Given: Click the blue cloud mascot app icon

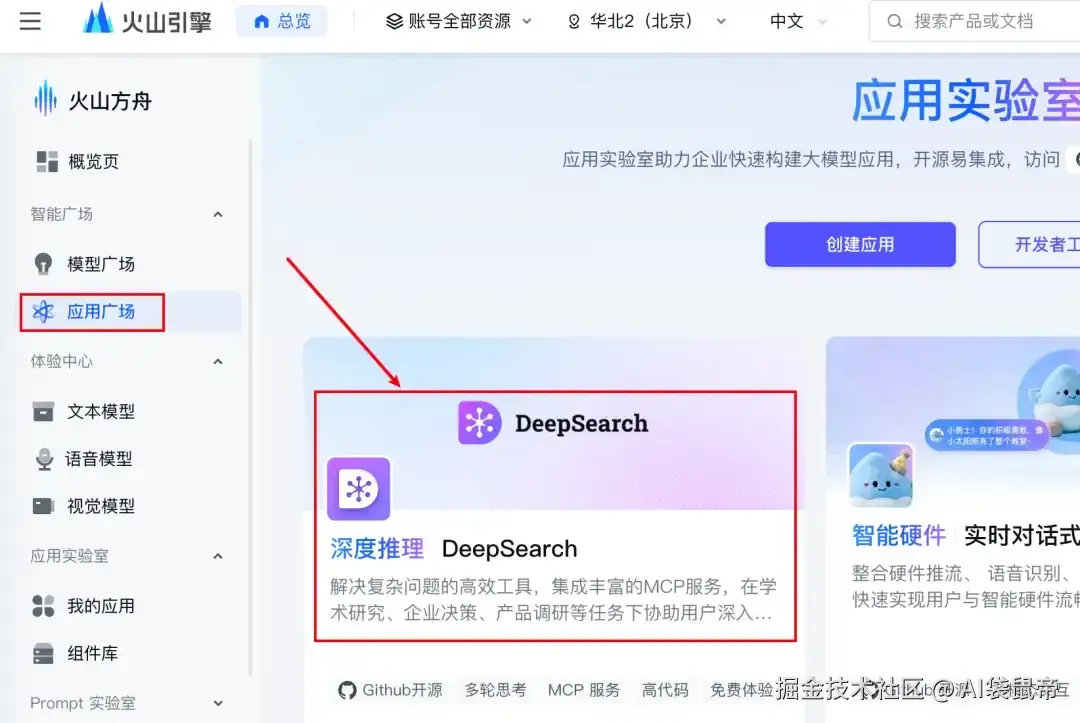Looking at the screenshot, I should 881,475.
